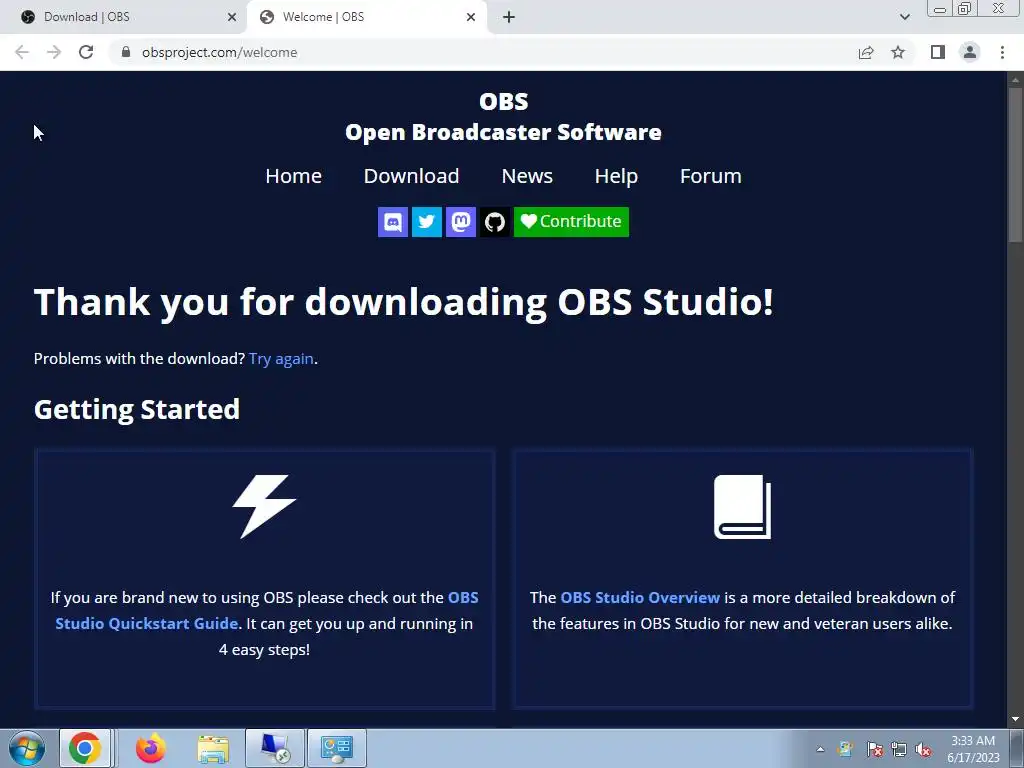Open the News nav item
This screenshot has height=768, width=1024.
[527, 176]
